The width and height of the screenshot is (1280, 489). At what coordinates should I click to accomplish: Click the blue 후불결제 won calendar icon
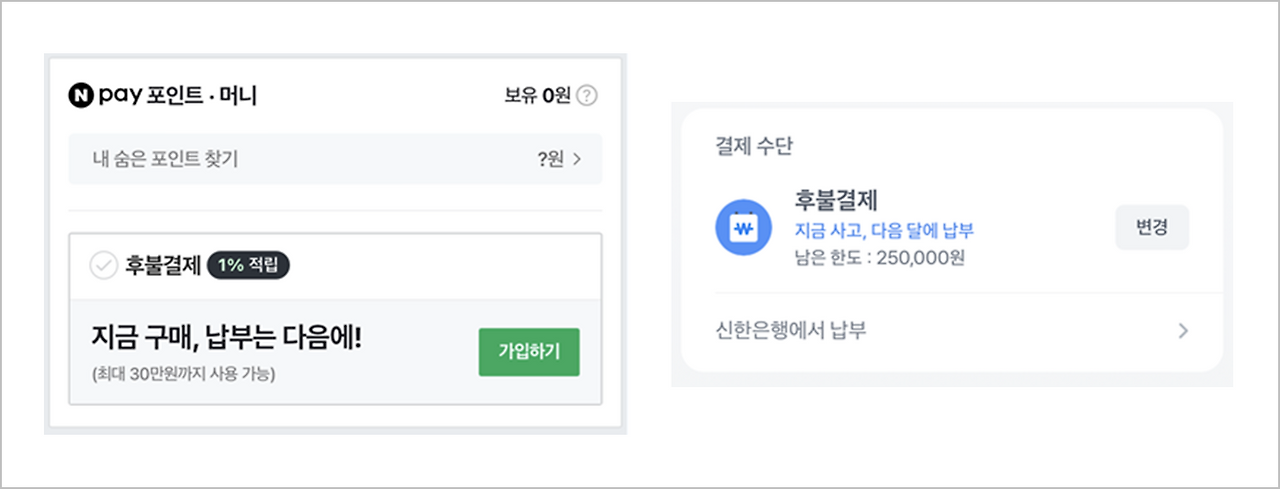[743, 229]
